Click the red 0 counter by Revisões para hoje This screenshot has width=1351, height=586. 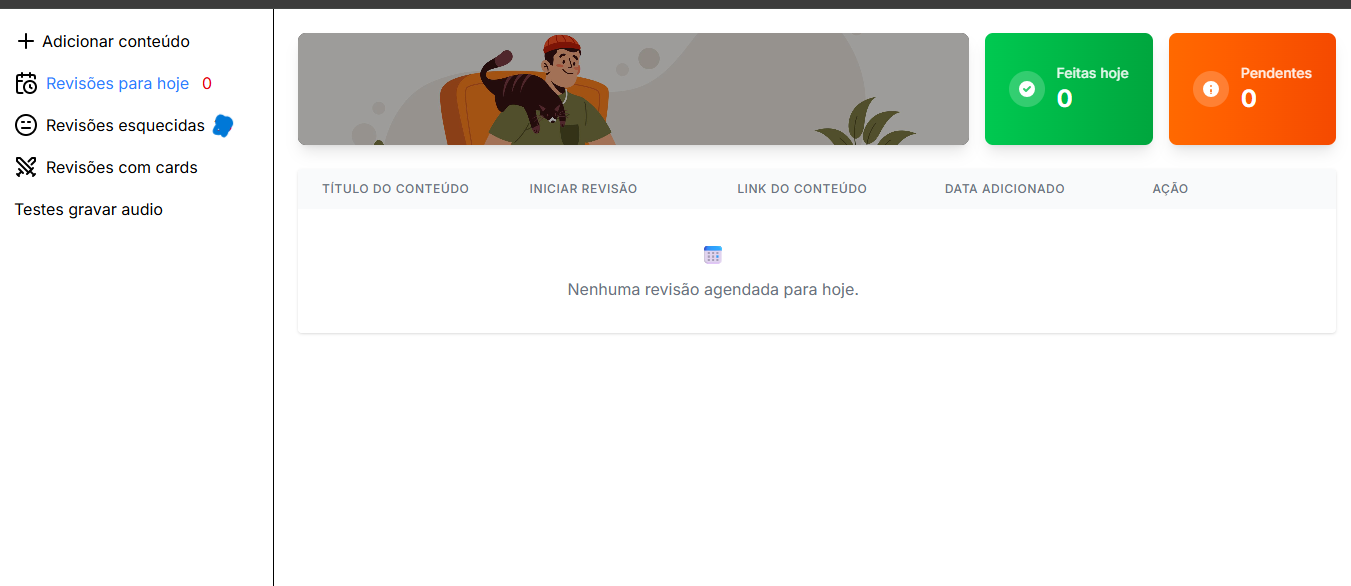(207, 83)
